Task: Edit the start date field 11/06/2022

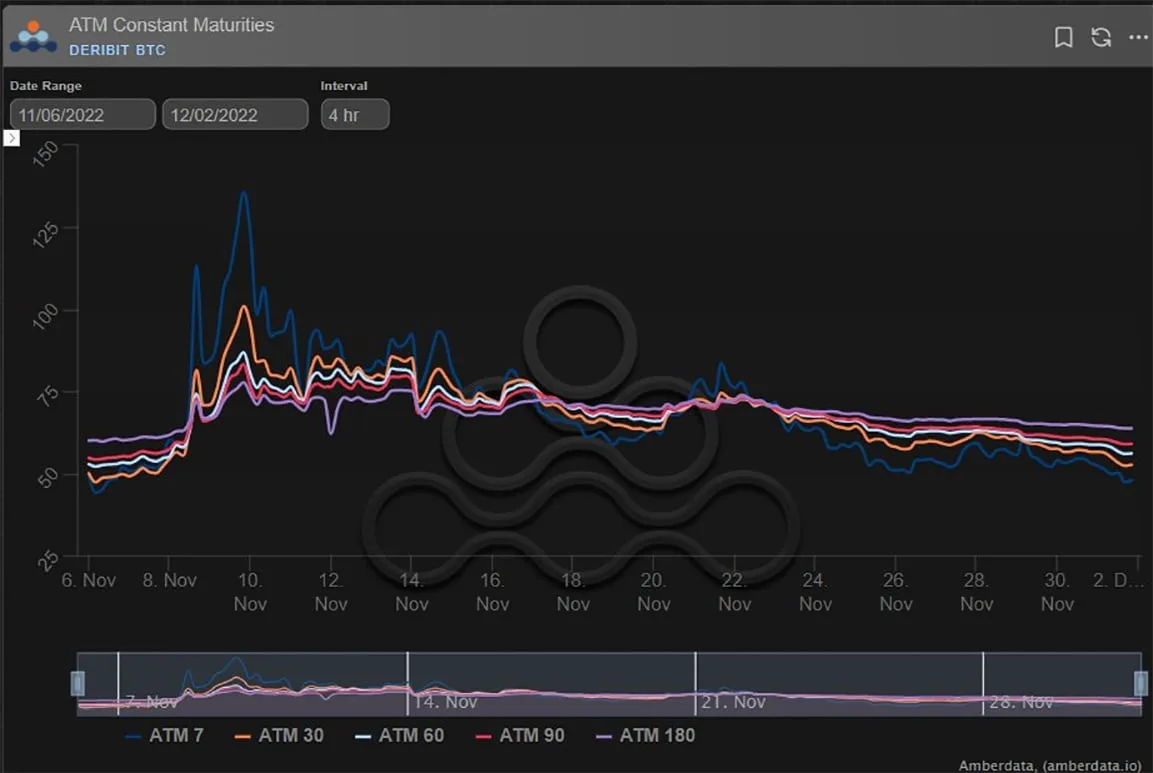Action: click(82, 115)
